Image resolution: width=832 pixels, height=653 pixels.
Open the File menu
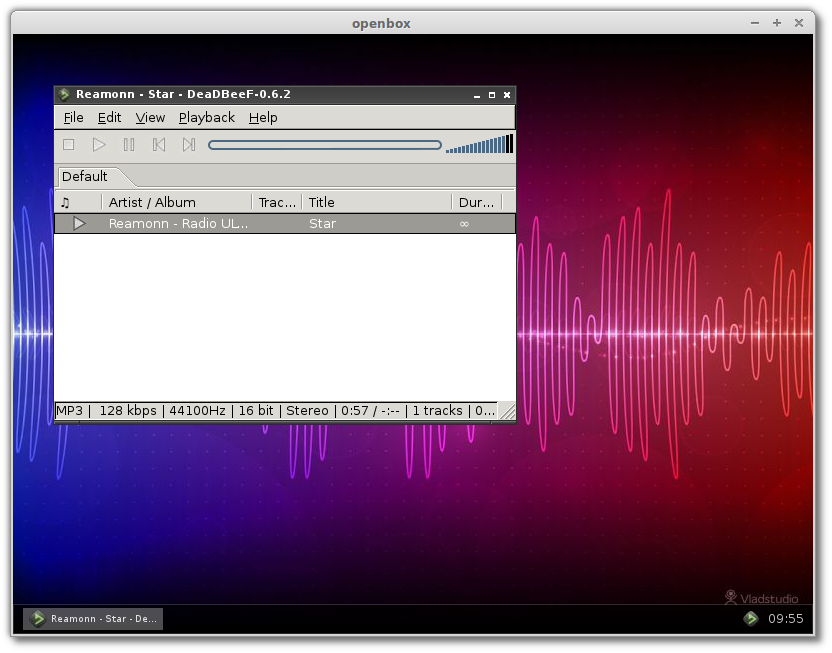(x=73, y=118)
